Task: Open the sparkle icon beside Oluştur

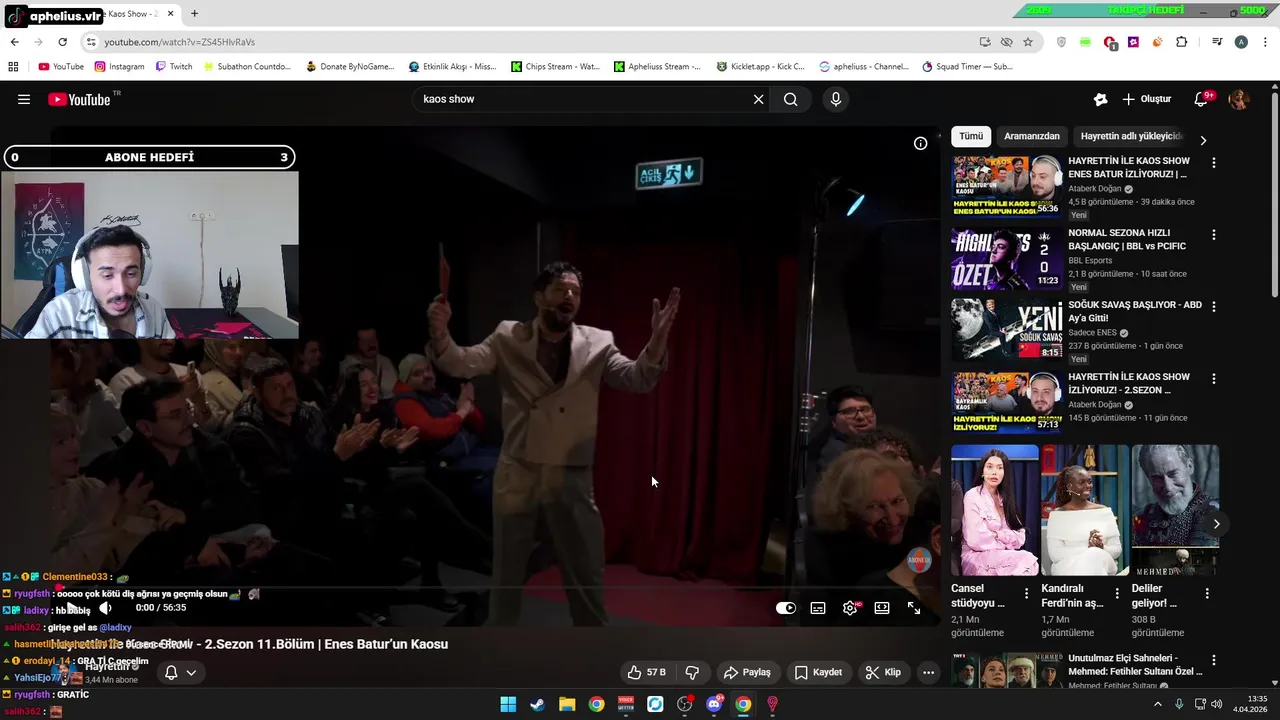Action: click(1100, 99)
